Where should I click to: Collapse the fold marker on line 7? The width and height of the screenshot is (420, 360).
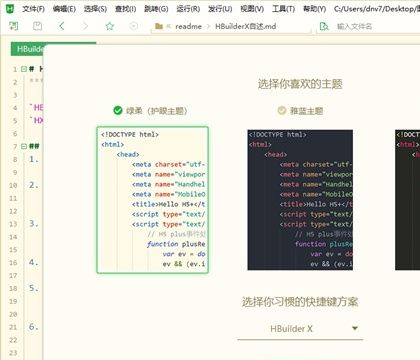pos(24,146)
